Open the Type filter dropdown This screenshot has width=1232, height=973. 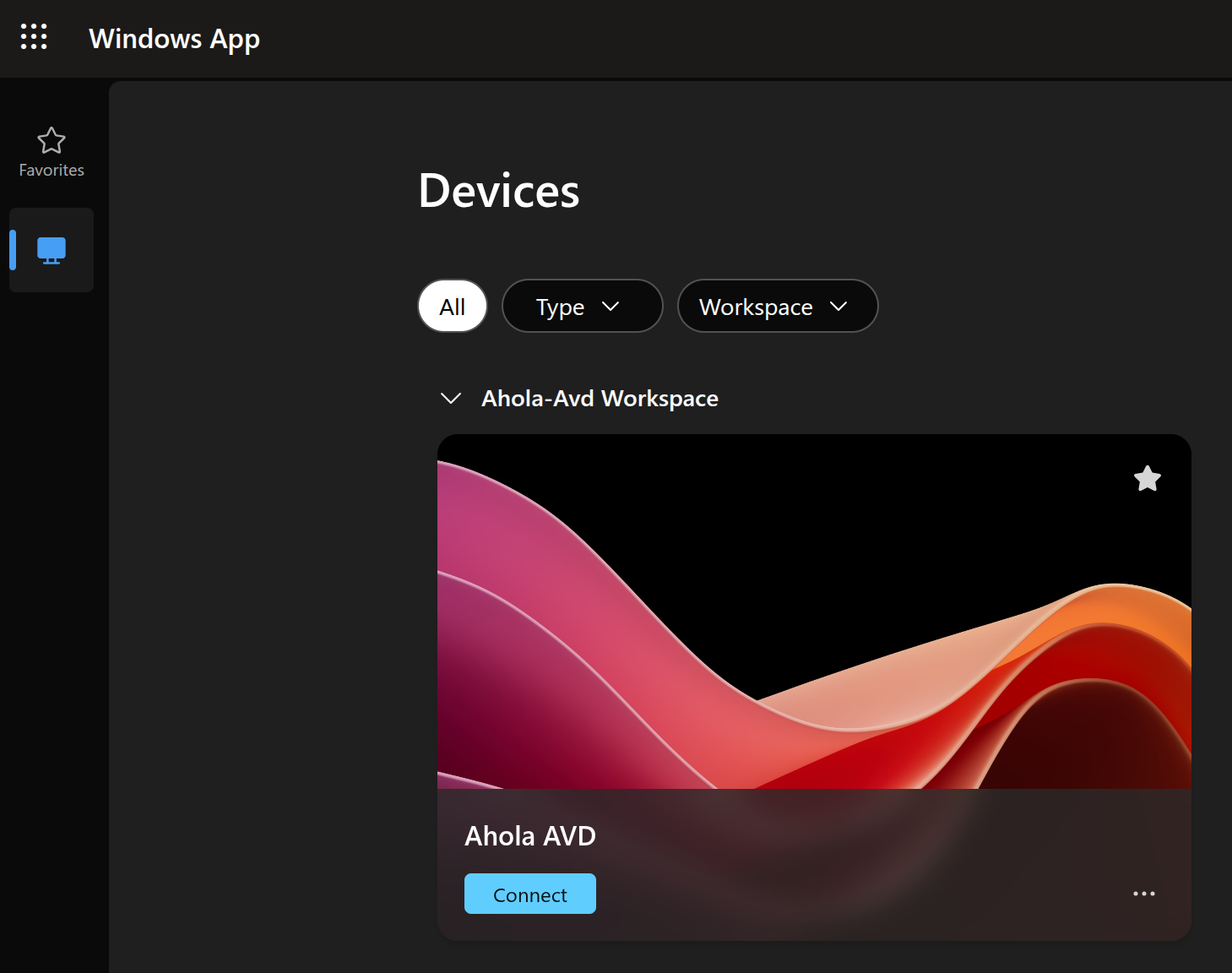[x=583, y=306]
